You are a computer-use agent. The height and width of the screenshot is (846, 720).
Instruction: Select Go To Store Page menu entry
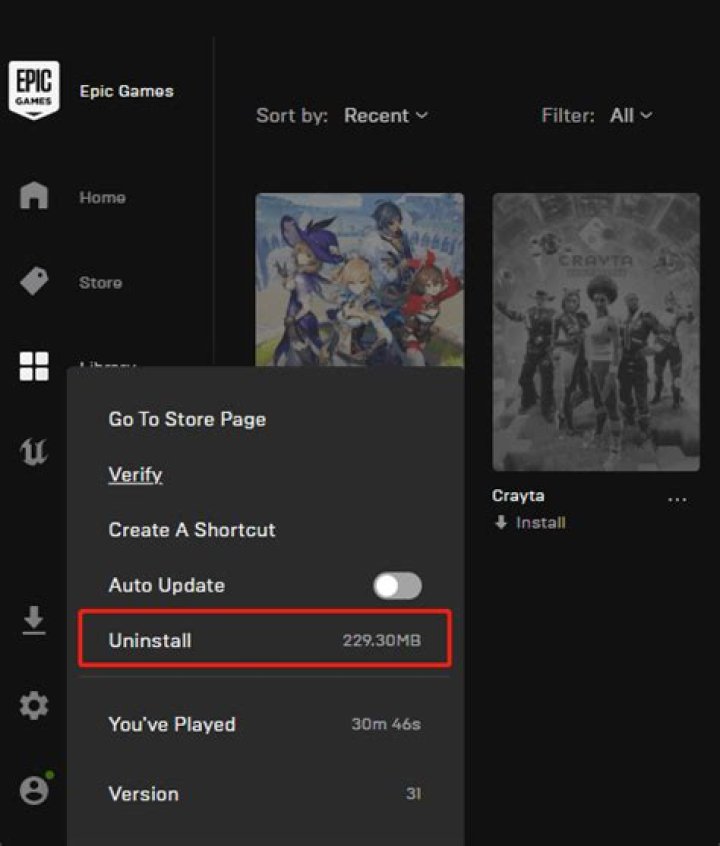click(x=187, y=419)
